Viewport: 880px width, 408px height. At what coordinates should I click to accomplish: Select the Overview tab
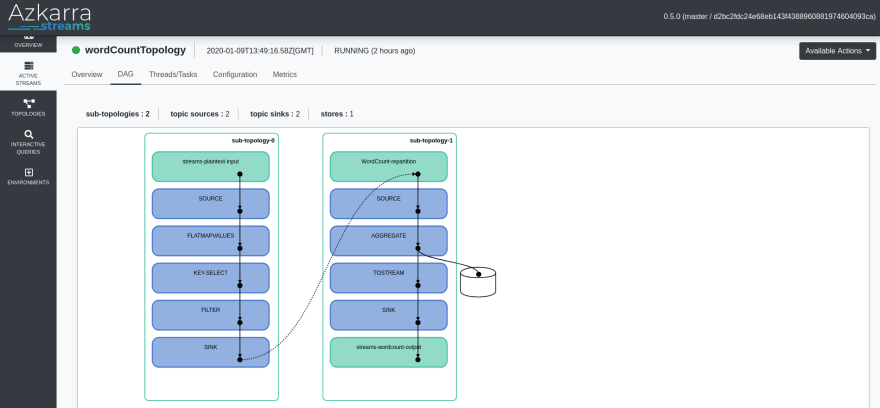(x=87, y=74)
